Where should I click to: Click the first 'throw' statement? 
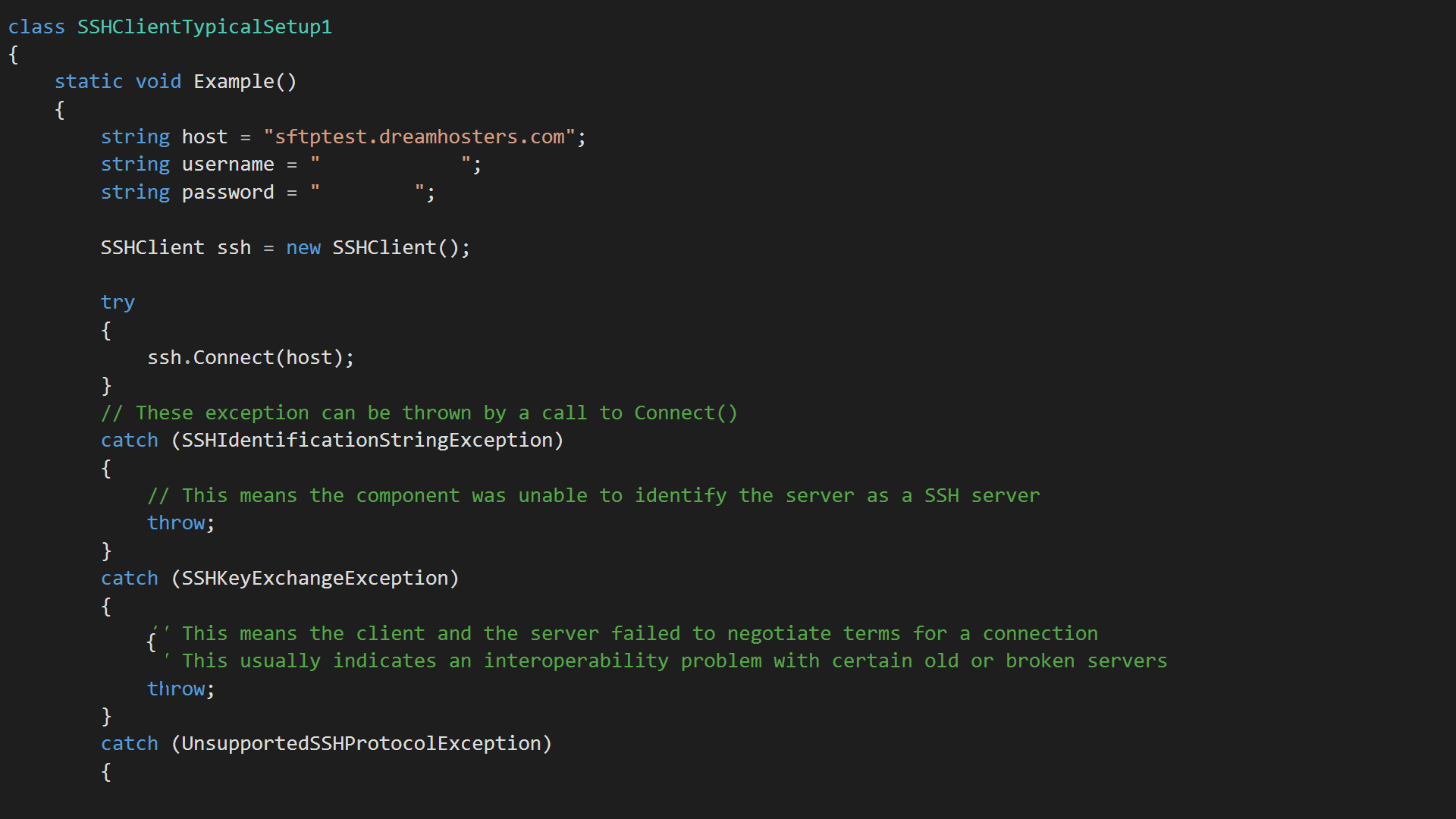(x=176, y=523)
